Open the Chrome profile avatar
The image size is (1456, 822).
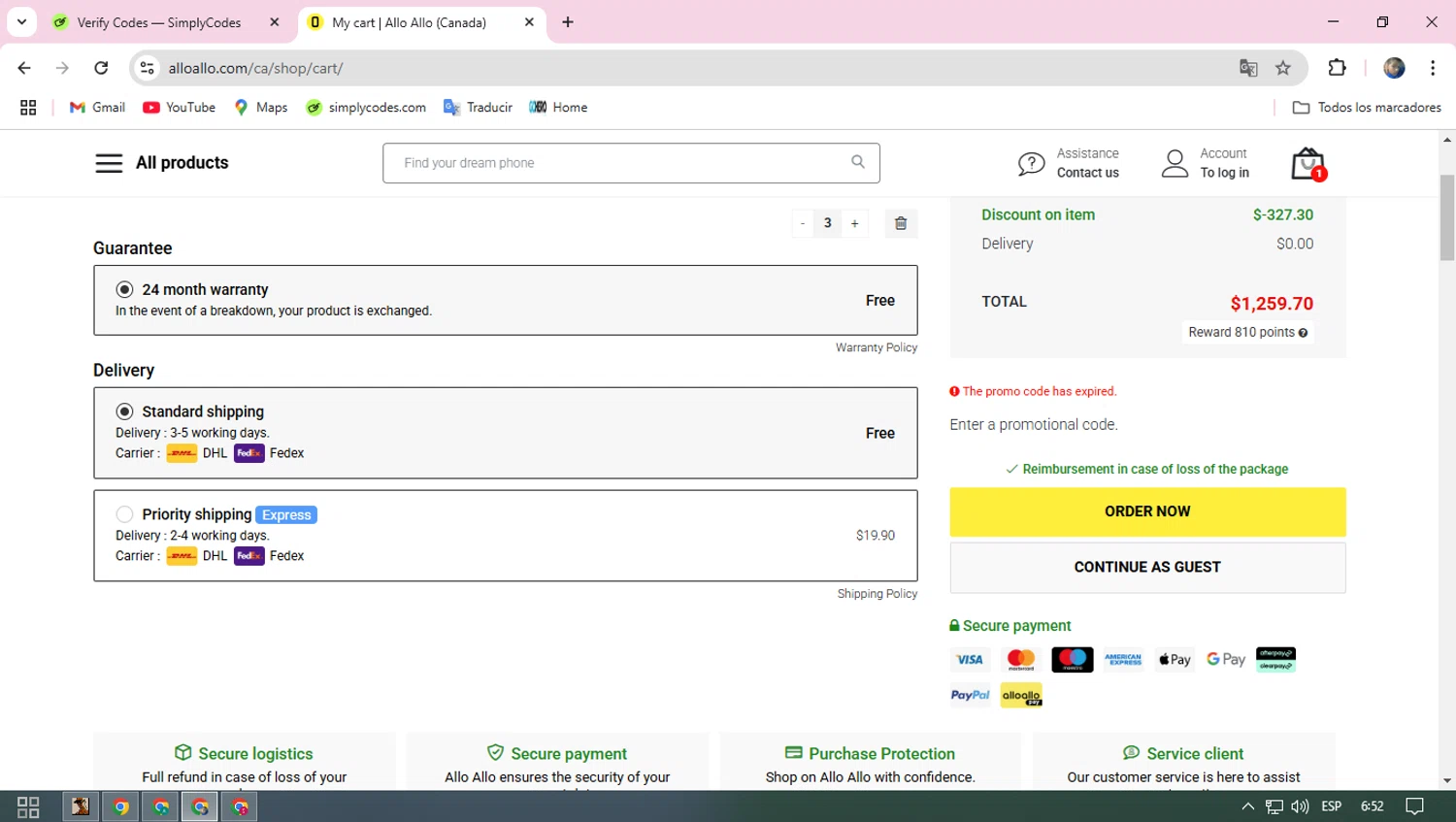pyautogui.click(x=1394, y=68)
